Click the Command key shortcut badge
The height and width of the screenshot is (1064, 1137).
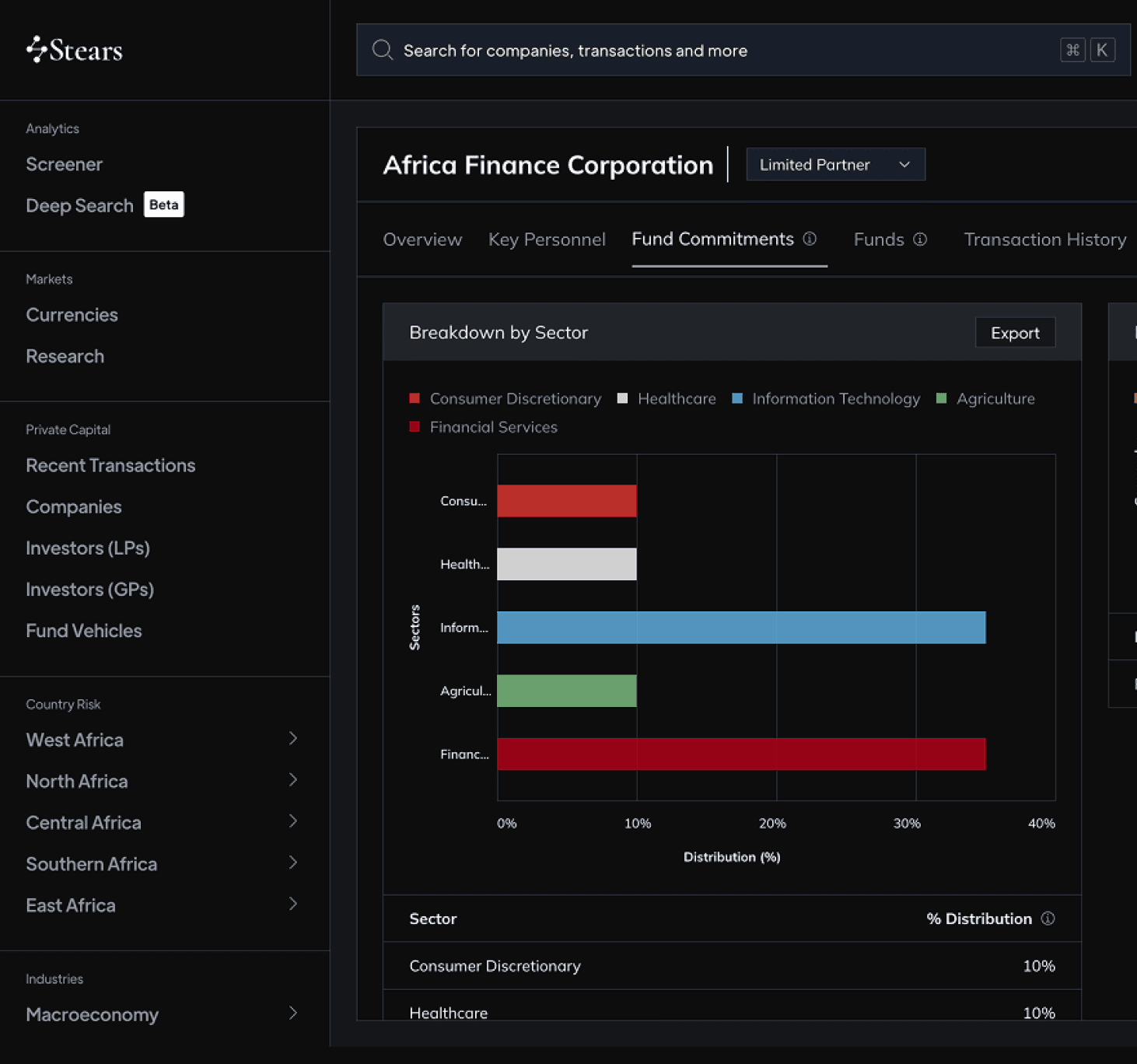click(x=1072, y=50)
